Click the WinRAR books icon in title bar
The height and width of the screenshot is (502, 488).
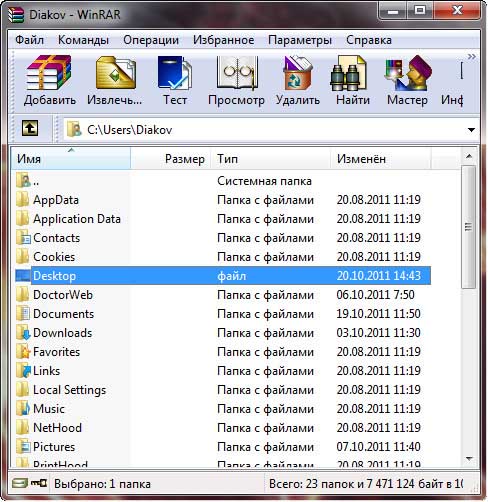pos(16,14)
